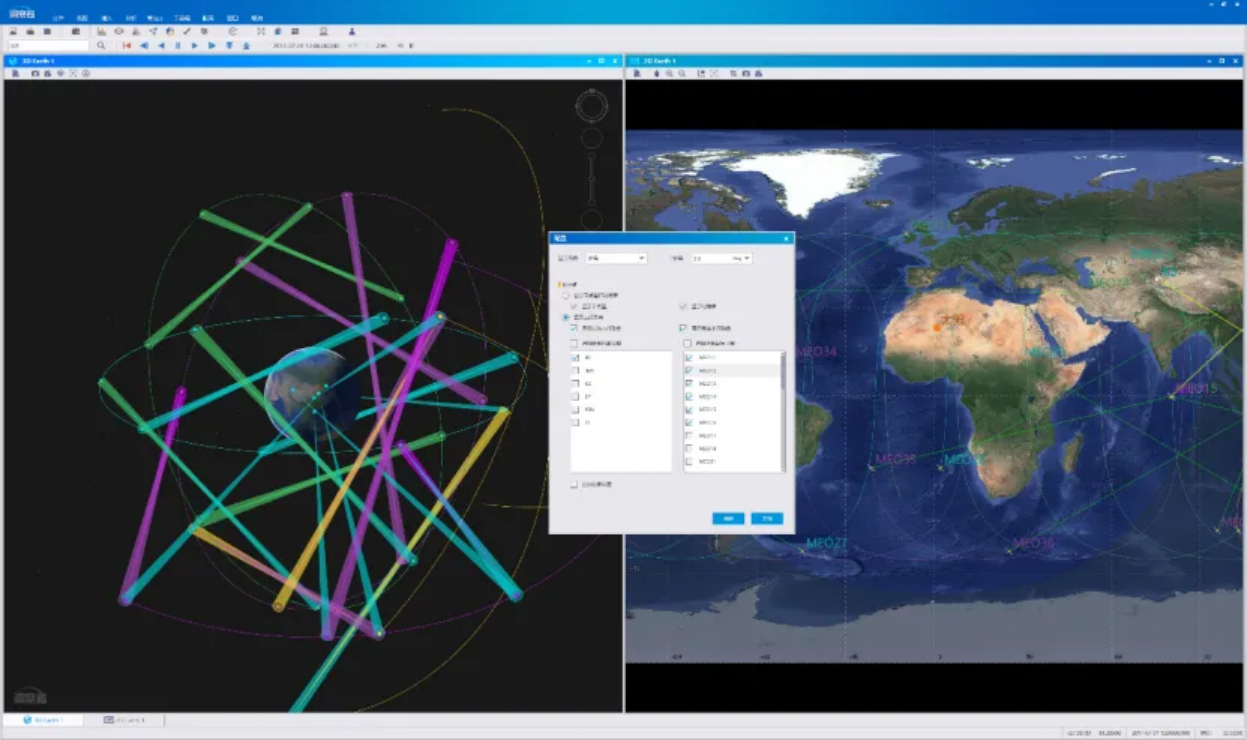This screenshot has width=1247, height=740.
Task: Select the first radio button in the dialog
Action: click(x=566, y=296)
